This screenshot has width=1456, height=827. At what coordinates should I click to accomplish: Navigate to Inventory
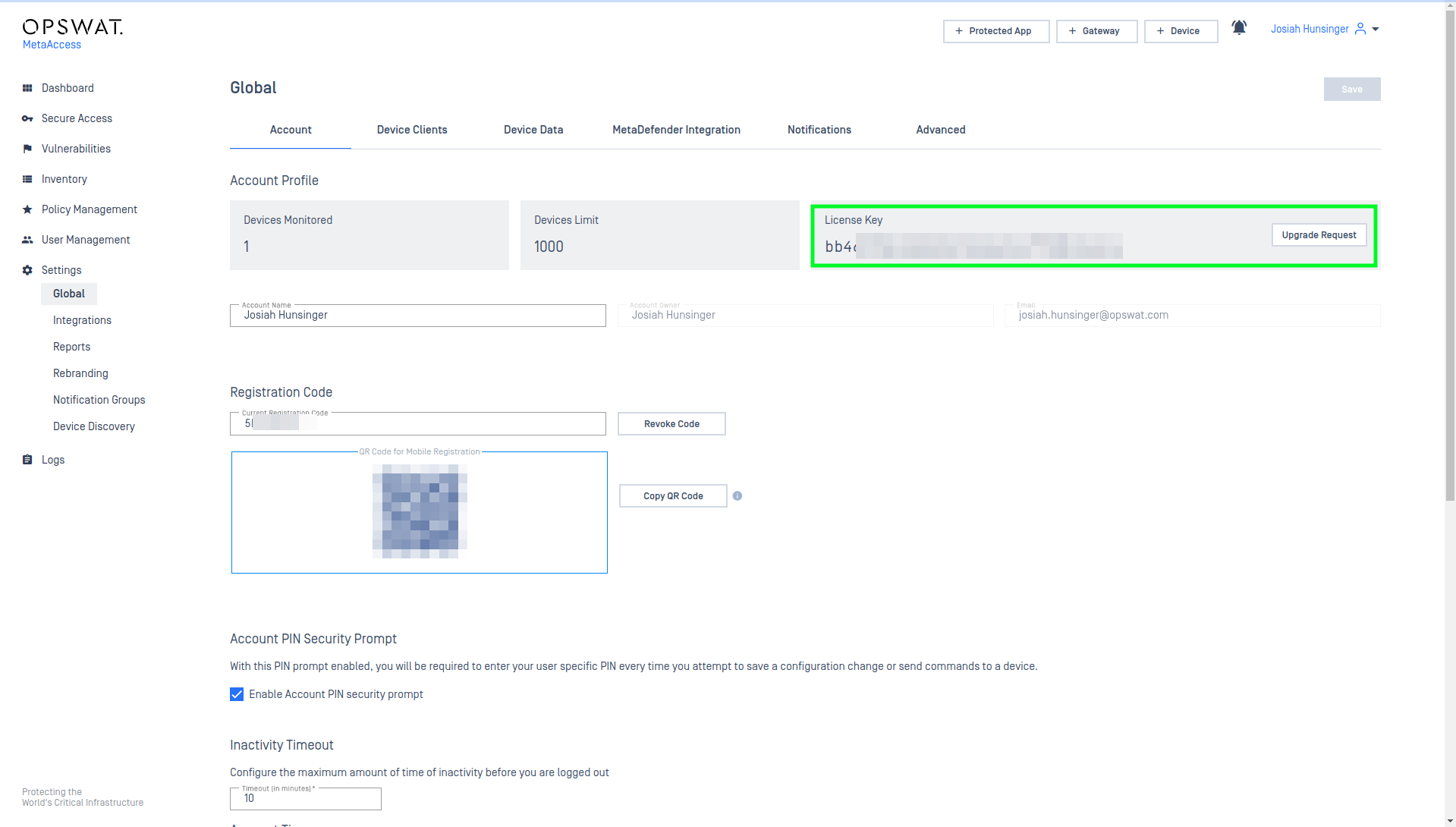point(64,179)
